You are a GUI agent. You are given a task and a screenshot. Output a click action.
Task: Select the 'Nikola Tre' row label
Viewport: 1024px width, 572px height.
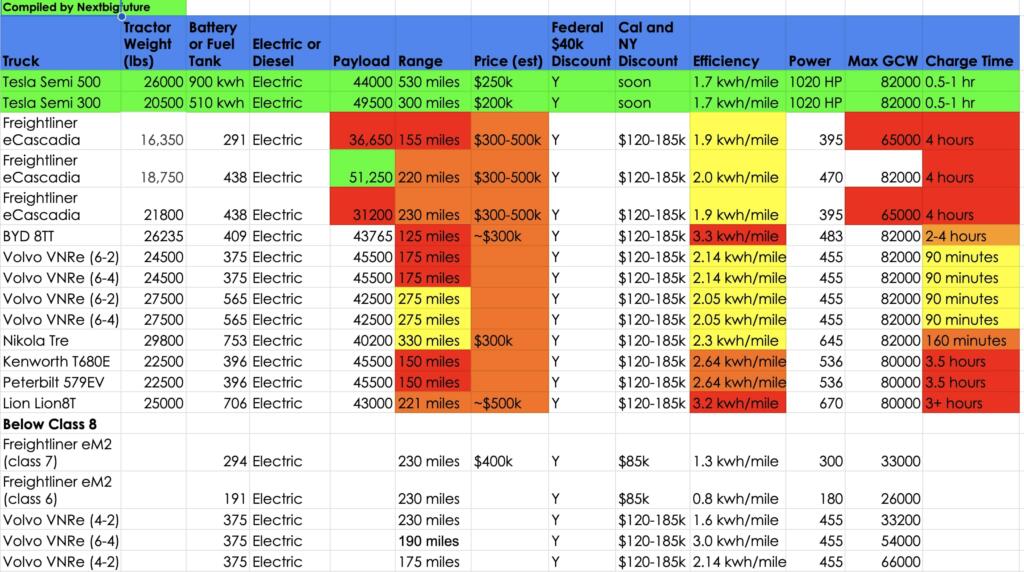click(38, 341)
